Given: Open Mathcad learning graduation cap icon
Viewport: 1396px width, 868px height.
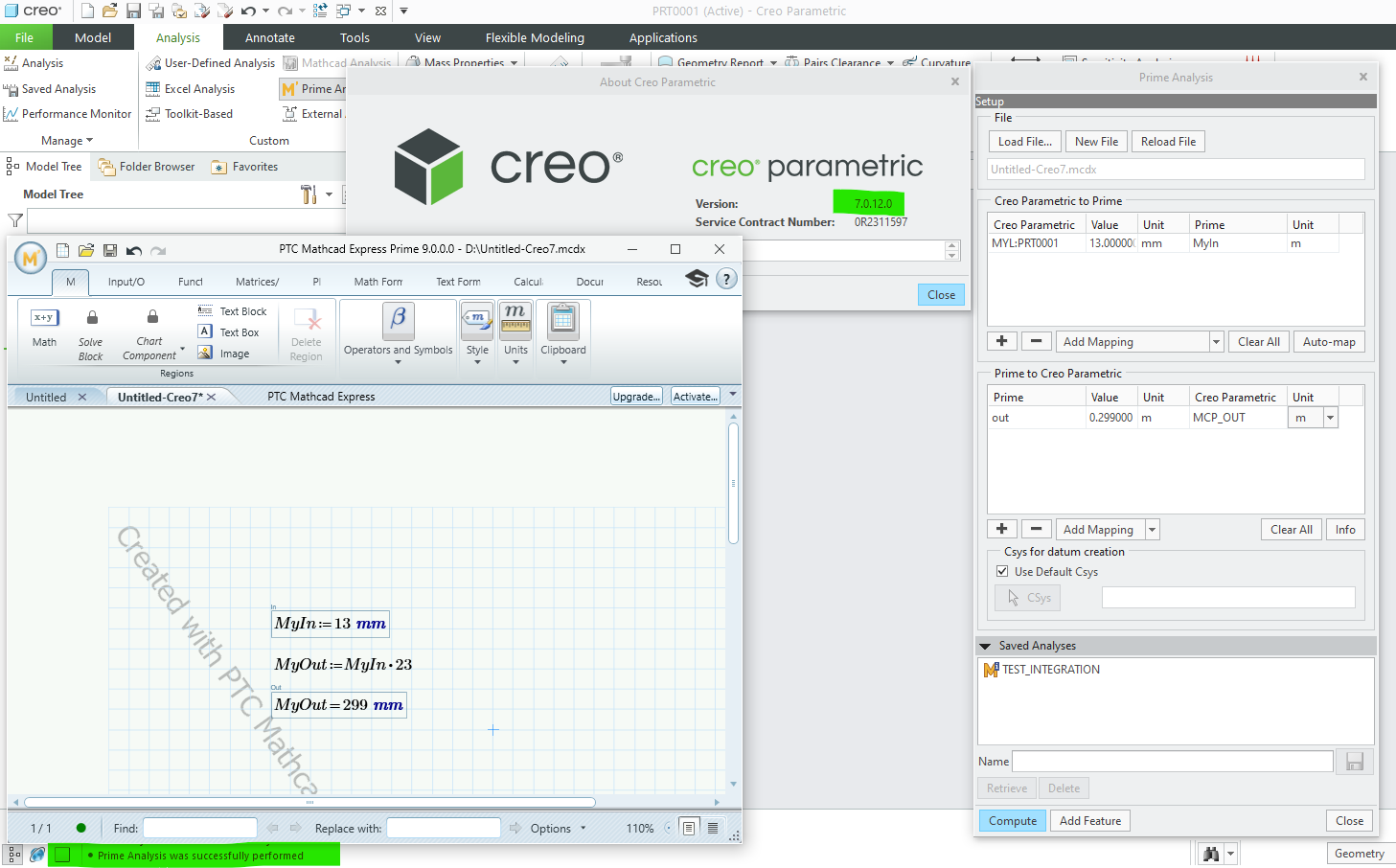Looking at the screenshot, I should click(697, 278).
